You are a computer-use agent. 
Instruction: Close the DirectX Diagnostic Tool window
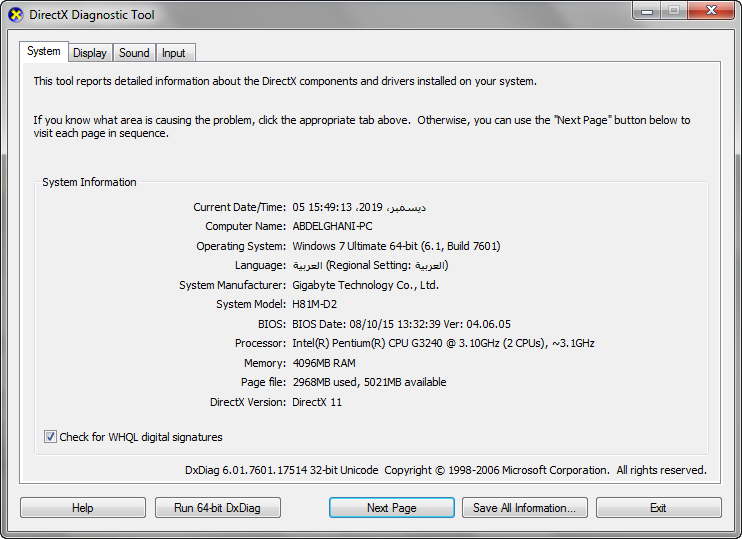[x=711, y=11]
